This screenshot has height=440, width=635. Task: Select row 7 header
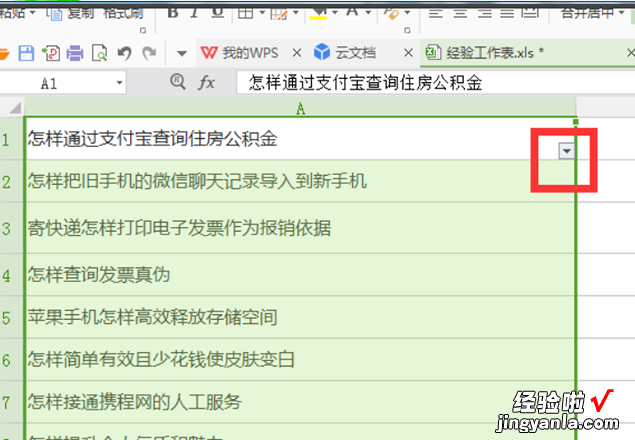(11, 402)
